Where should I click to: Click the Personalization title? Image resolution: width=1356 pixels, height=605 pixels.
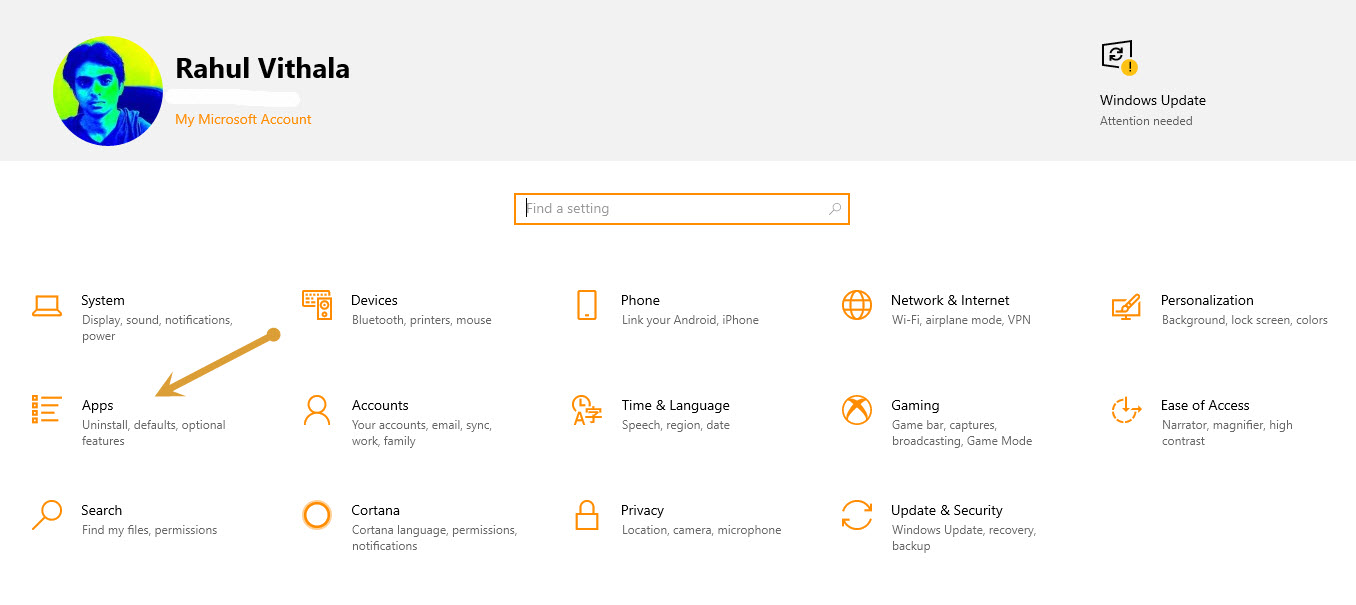coord(1207,300)
